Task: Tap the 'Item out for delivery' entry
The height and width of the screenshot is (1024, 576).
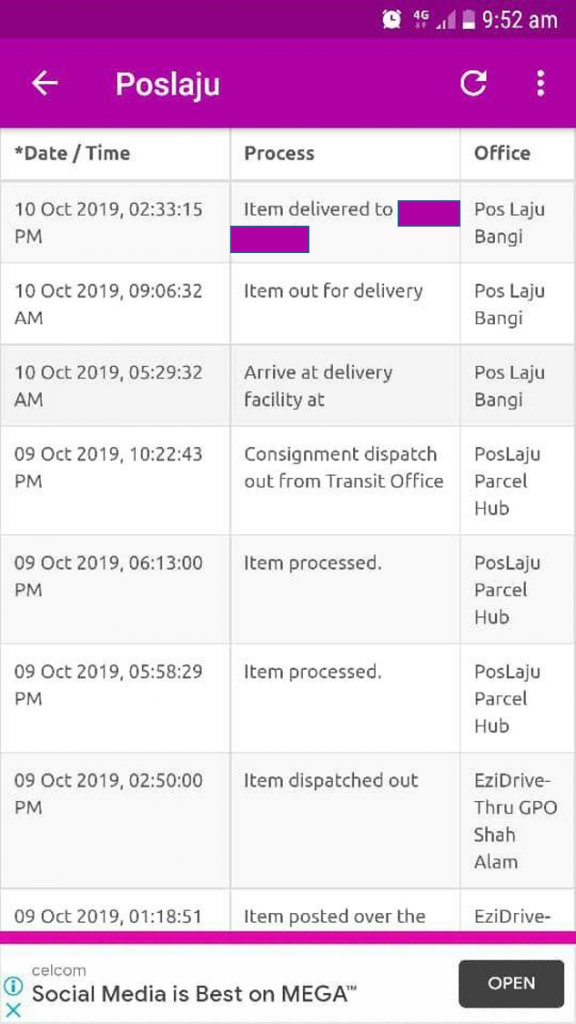Action: click(x=288, y=304)
